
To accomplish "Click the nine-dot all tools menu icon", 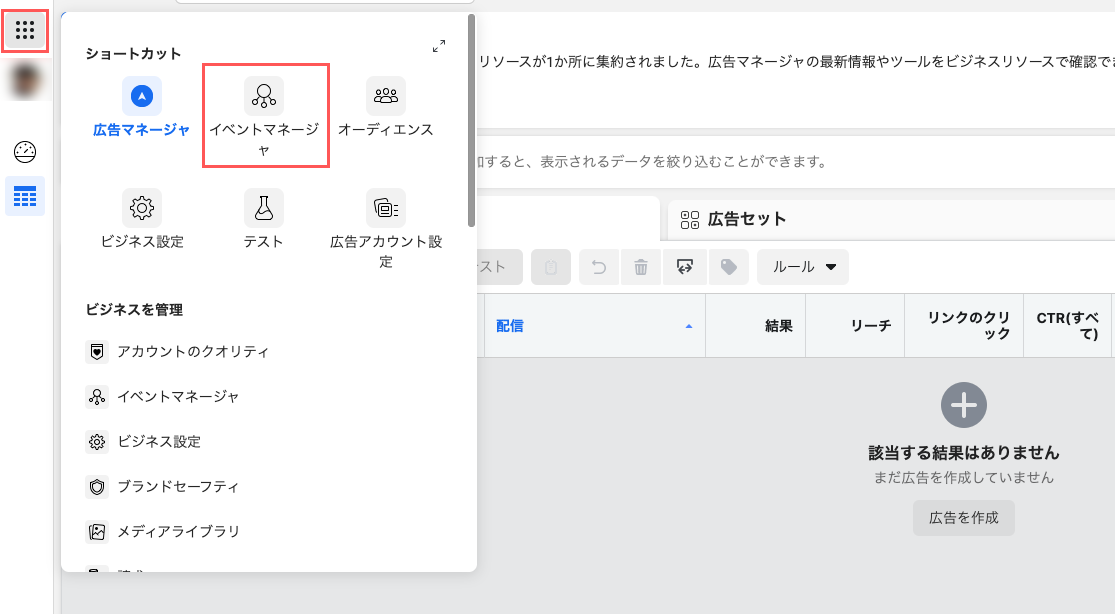I will tap(25, 31).
